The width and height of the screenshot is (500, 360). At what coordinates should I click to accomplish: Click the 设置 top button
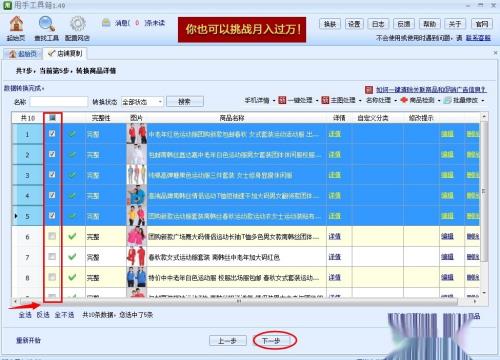(x=354, y=24)
